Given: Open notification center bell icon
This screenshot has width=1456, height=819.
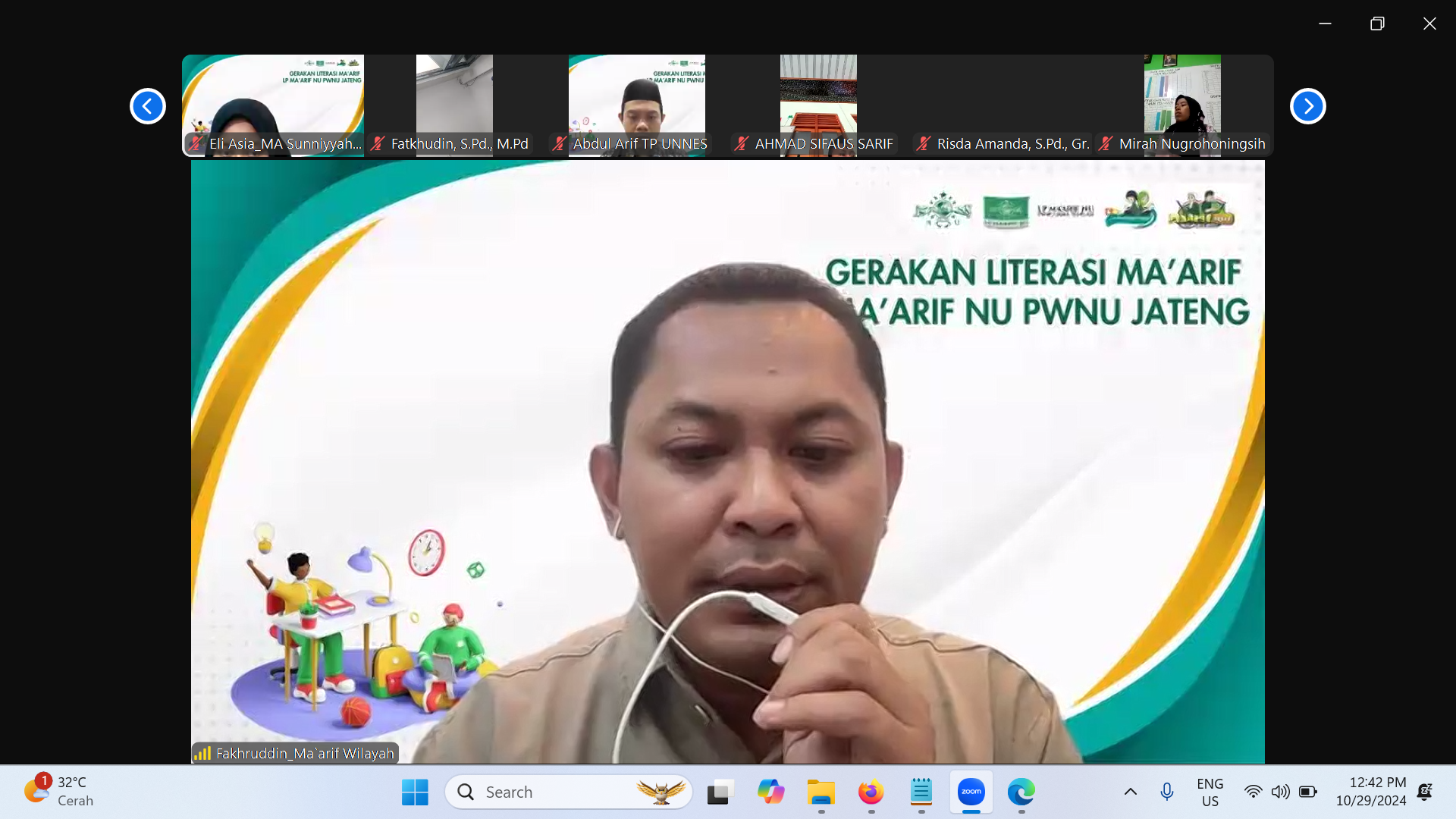Looking at the screenshot, I should point(1425,792).
